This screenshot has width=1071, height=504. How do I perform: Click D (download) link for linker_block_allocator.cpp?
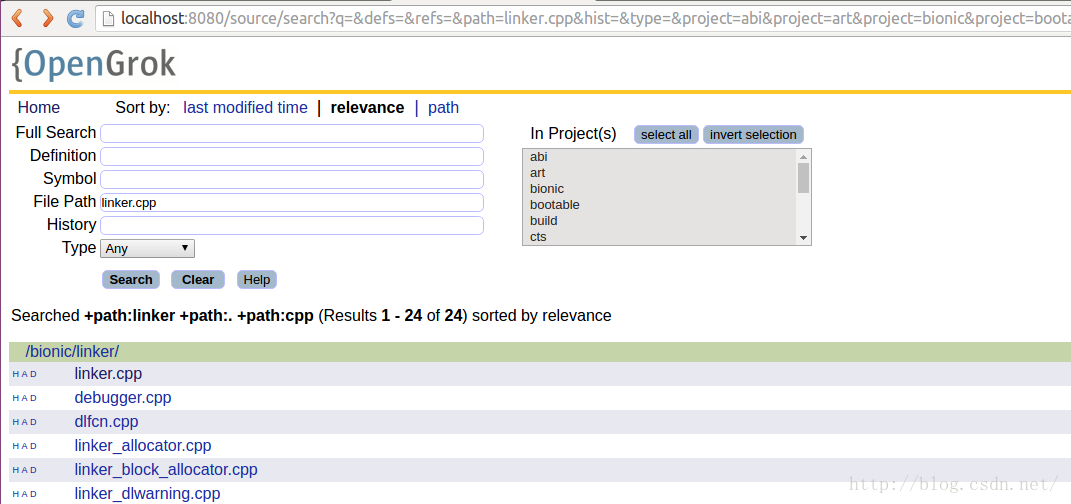(34, 470)
